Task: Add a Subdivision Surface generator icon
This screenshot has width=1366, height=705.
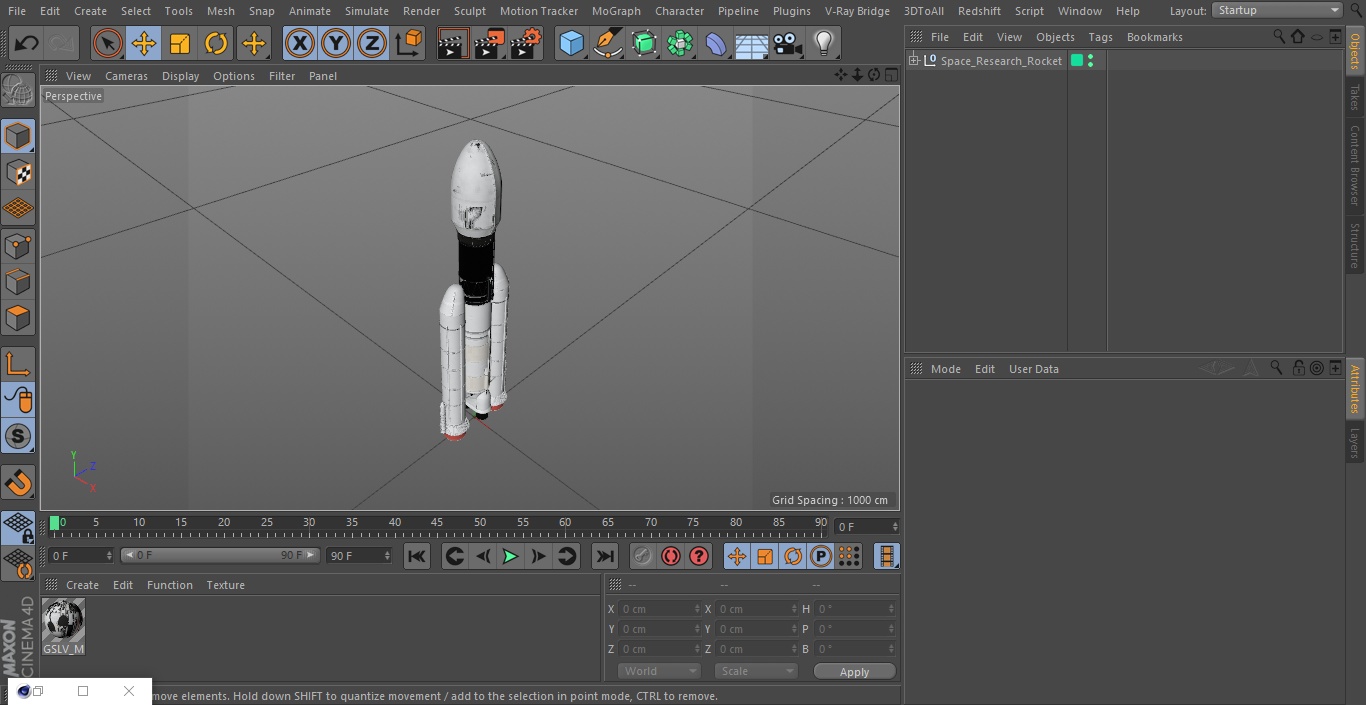Action: 644,43
